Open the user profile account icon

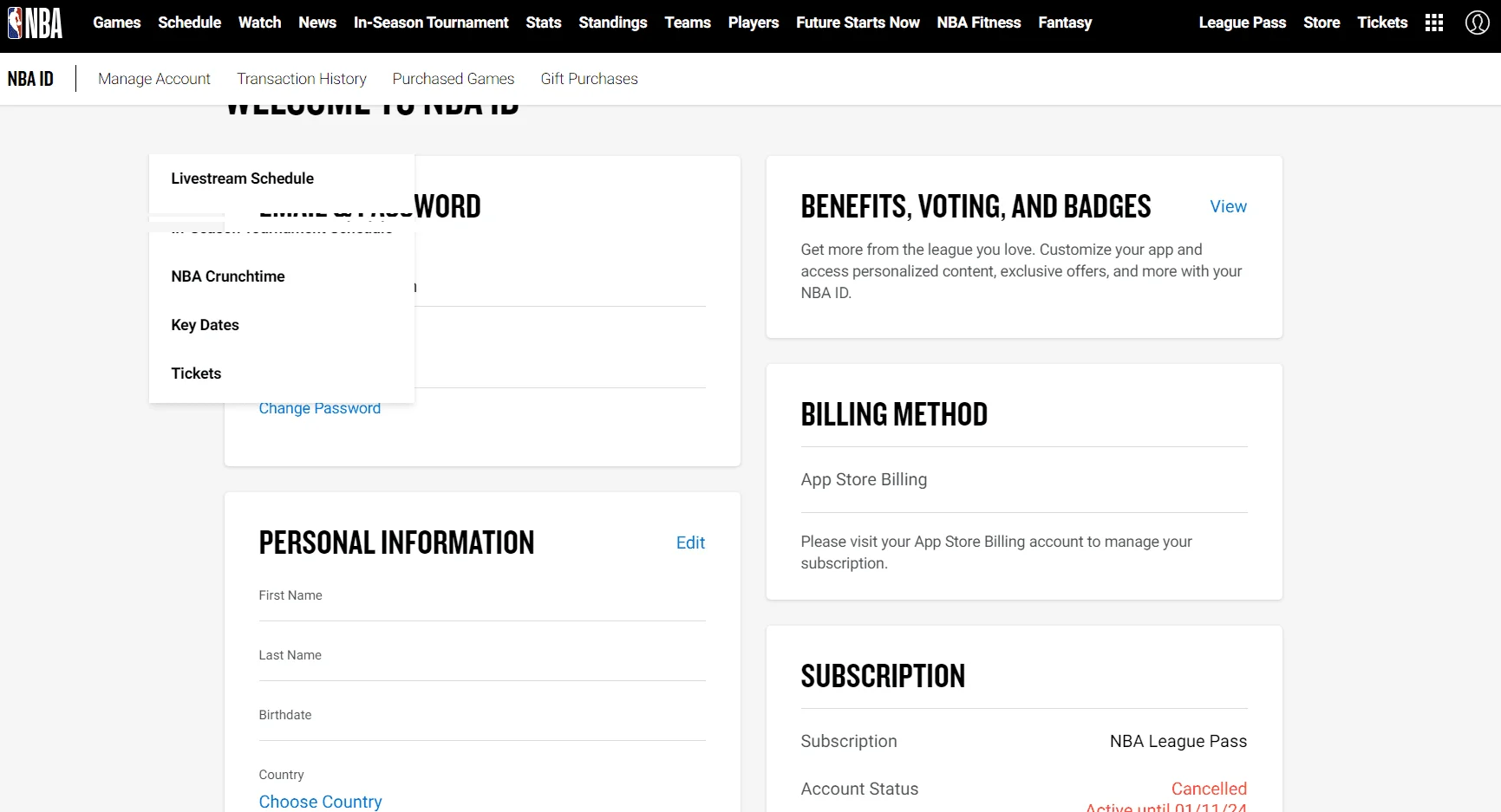pyautogui.click(x=1477, y=23)
